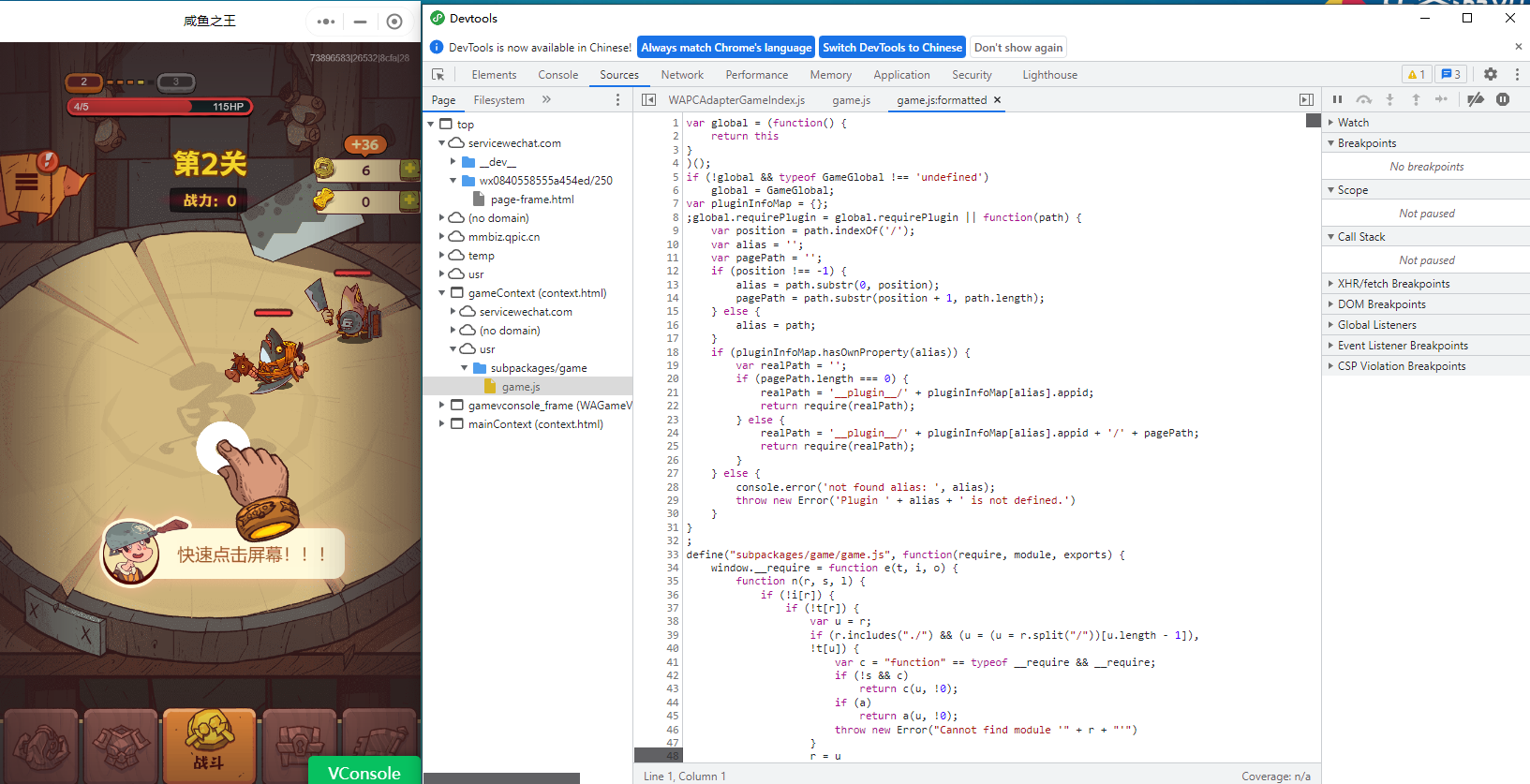Image resolution: width=1530 pixels, height=784 pixels.
Task: Collapse the Call Stack section
Action: click(1425, 237)
